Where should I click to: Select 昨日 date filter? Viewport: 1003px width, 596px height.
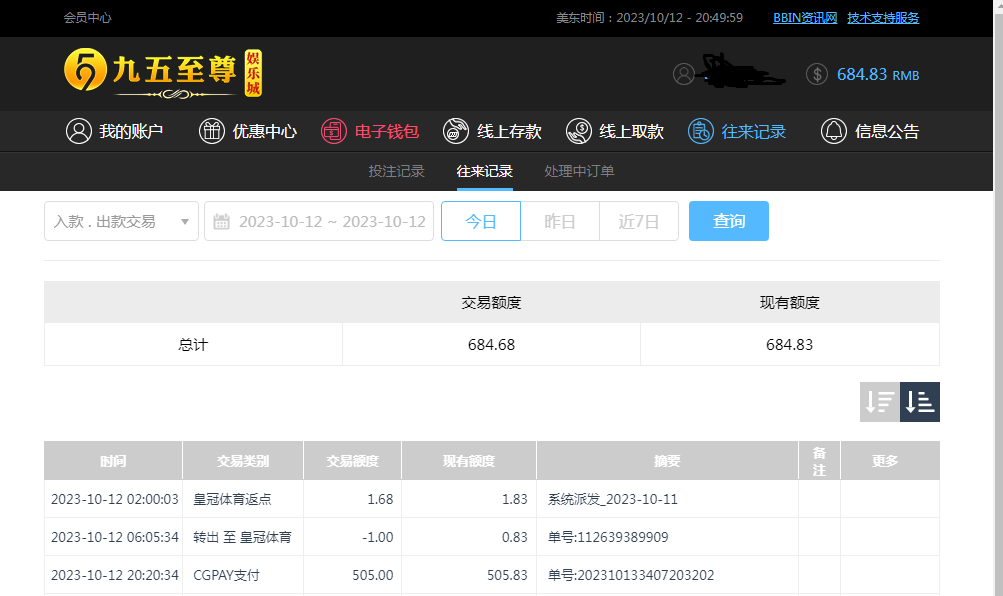[x=560, y=221]
